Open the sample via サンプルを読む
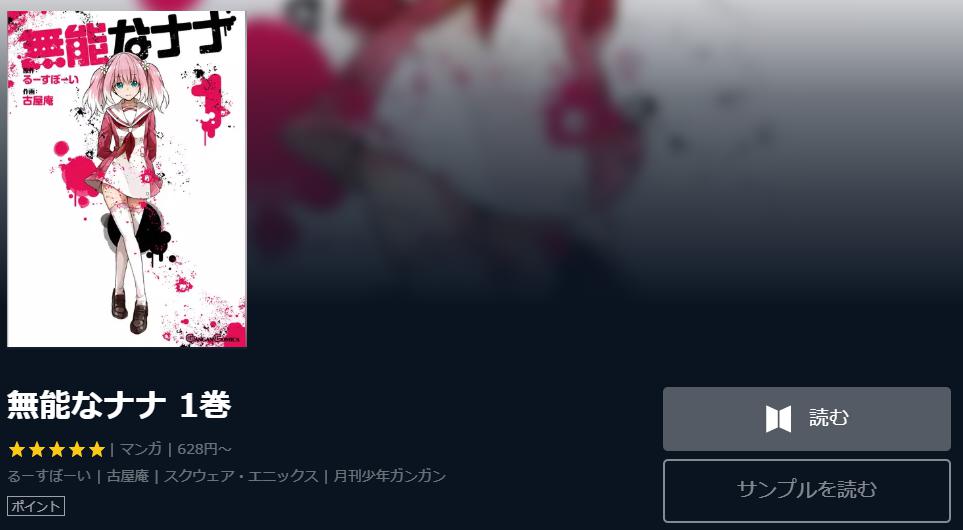 point(806,491)
